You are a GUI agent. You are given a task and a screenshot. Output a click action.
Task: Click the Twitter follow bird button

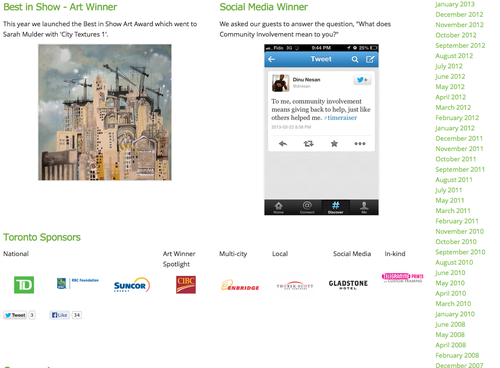coord(362,80)
